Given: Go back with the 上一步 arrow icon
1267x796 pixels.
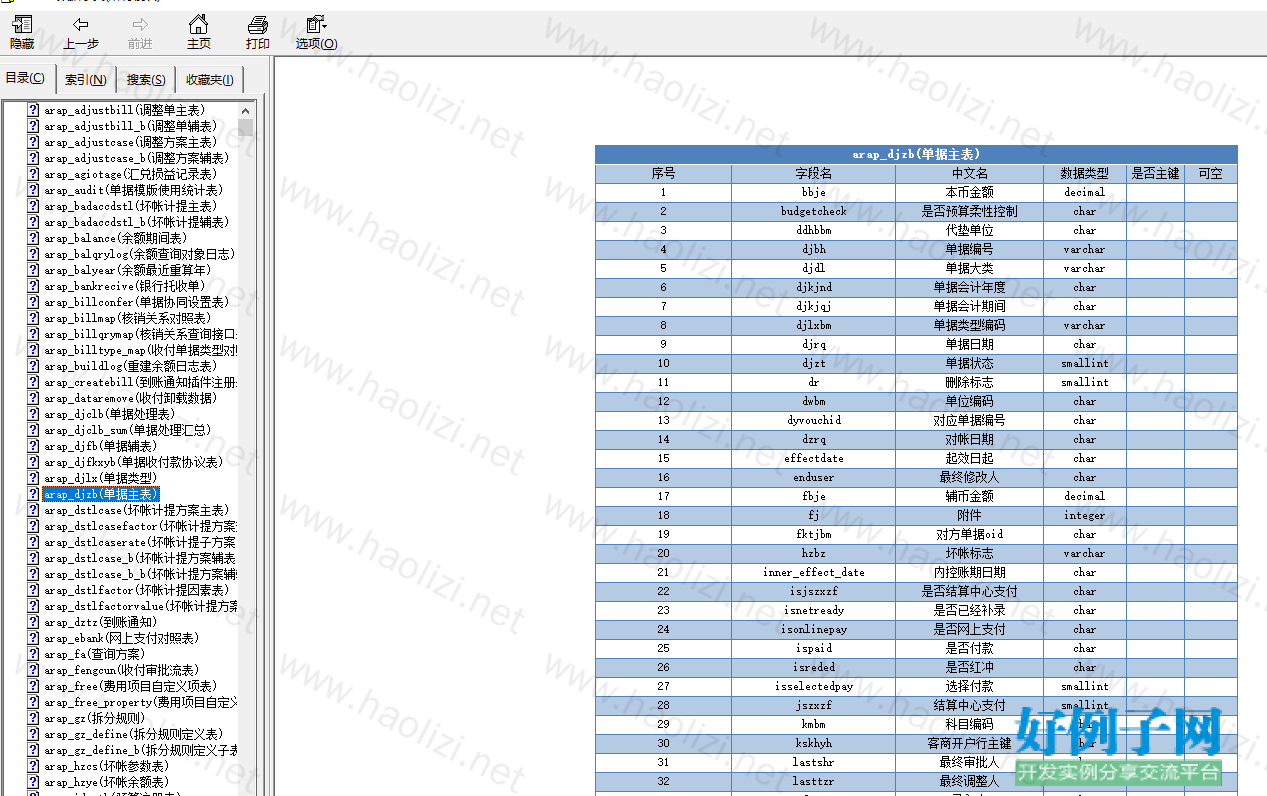Looking at the screenshot, I should click(x=81, y=25).
